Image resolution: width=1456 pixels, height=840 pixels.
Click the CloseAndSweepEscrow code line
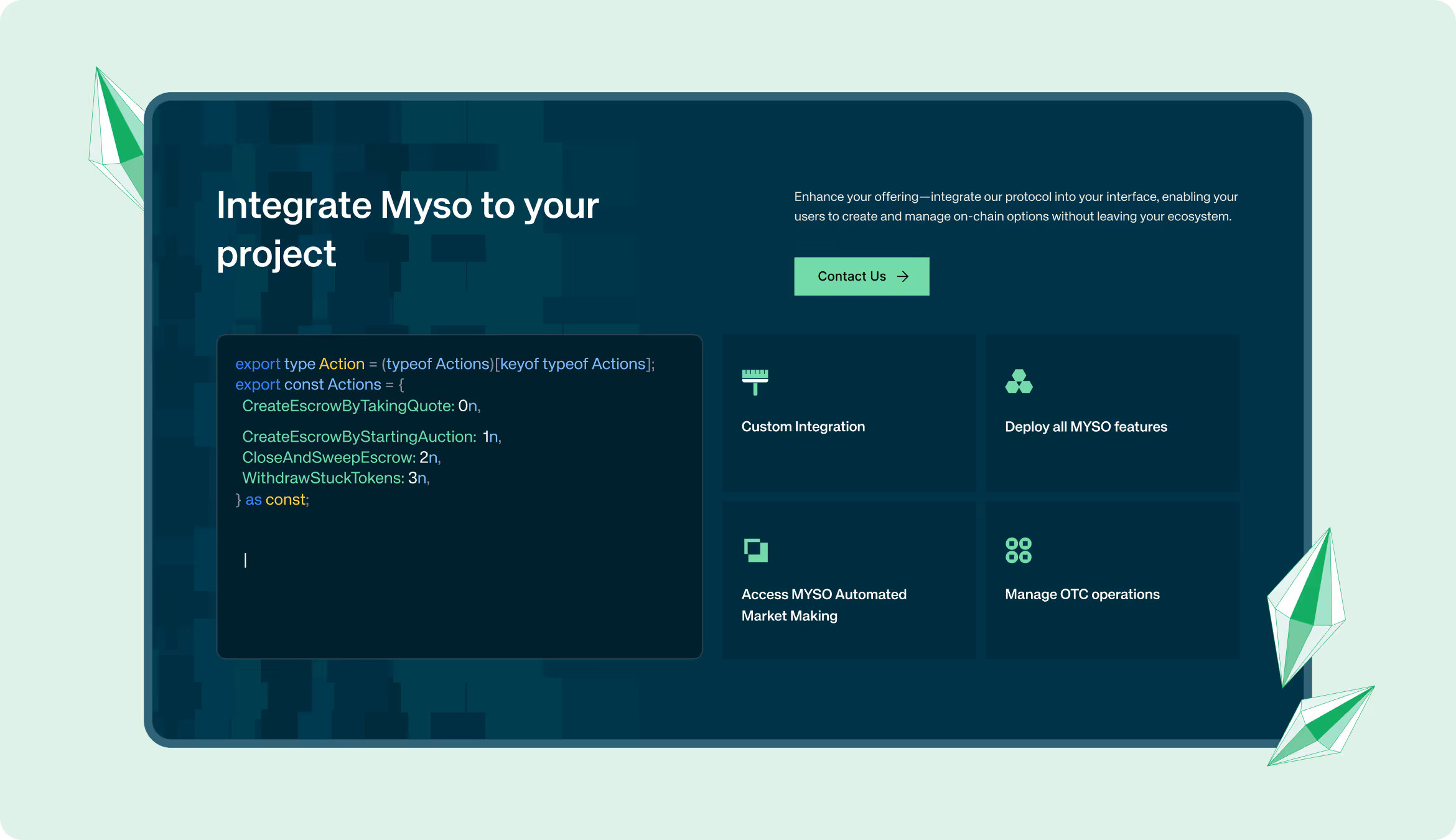[x=341, y=457]
